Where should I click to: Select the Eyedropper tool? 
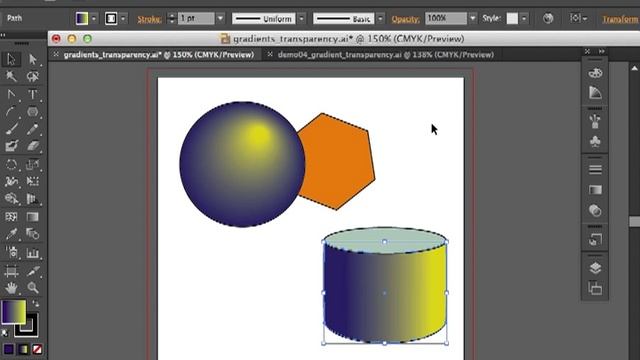[x=11, y=234]
